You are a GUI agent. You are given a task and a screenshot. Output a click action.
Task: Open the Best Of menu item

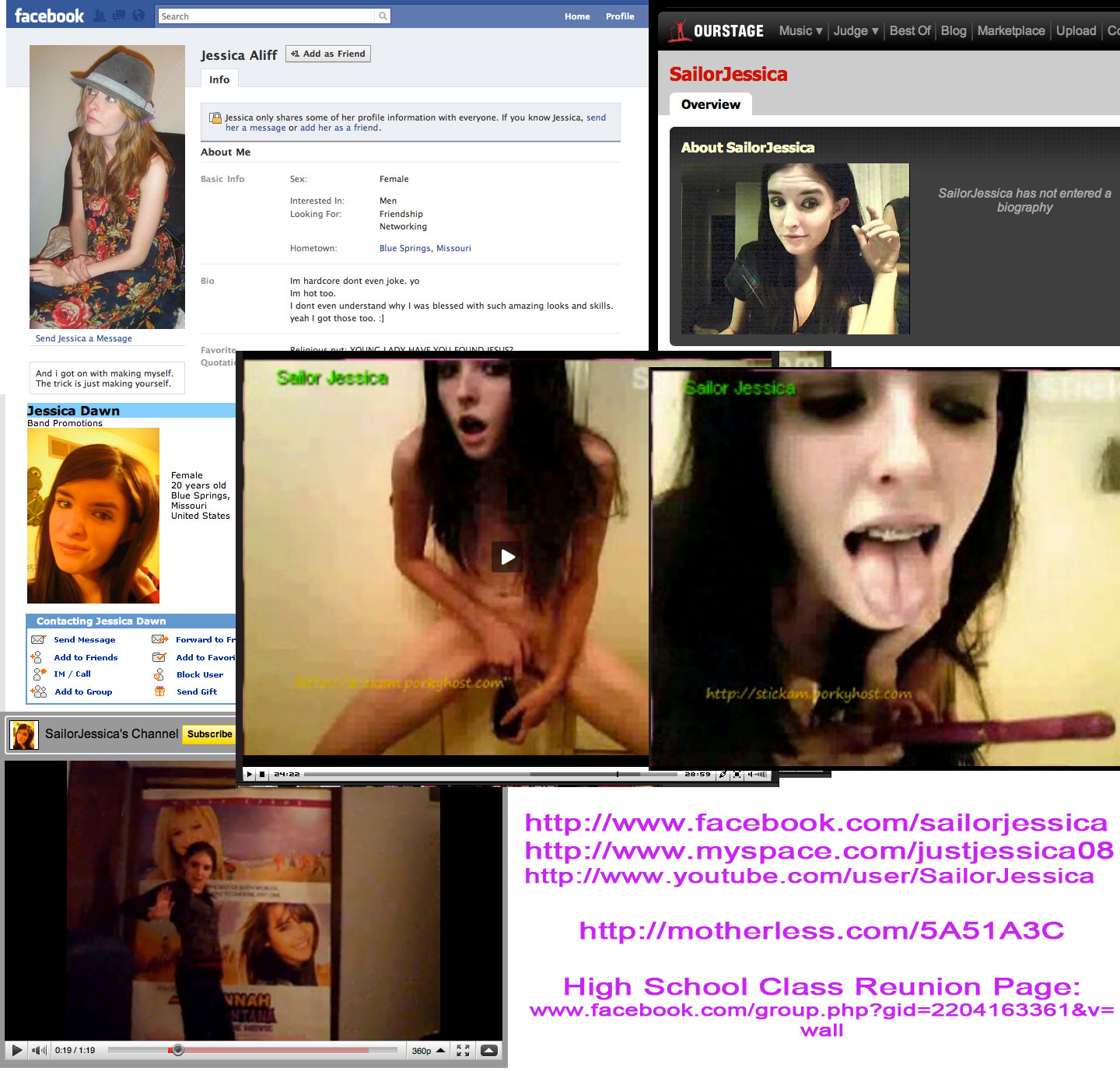(910, 30)
